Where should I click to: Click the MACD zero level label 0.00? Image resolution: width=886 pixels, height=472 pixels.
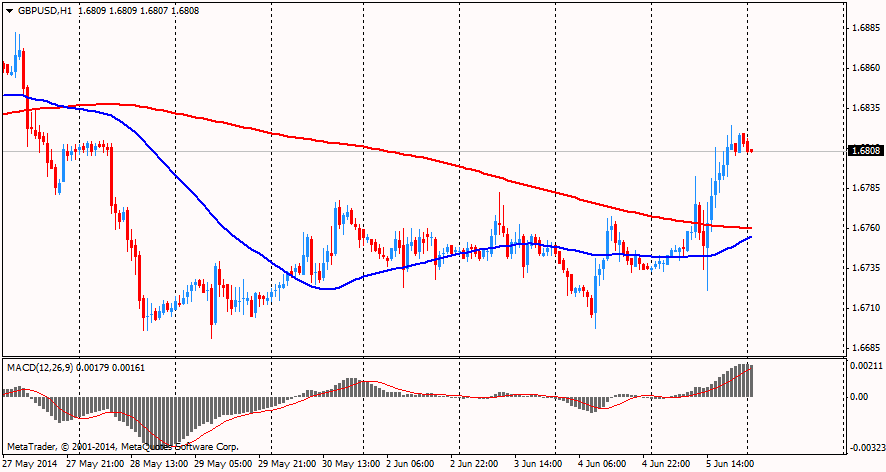(861, 397)
